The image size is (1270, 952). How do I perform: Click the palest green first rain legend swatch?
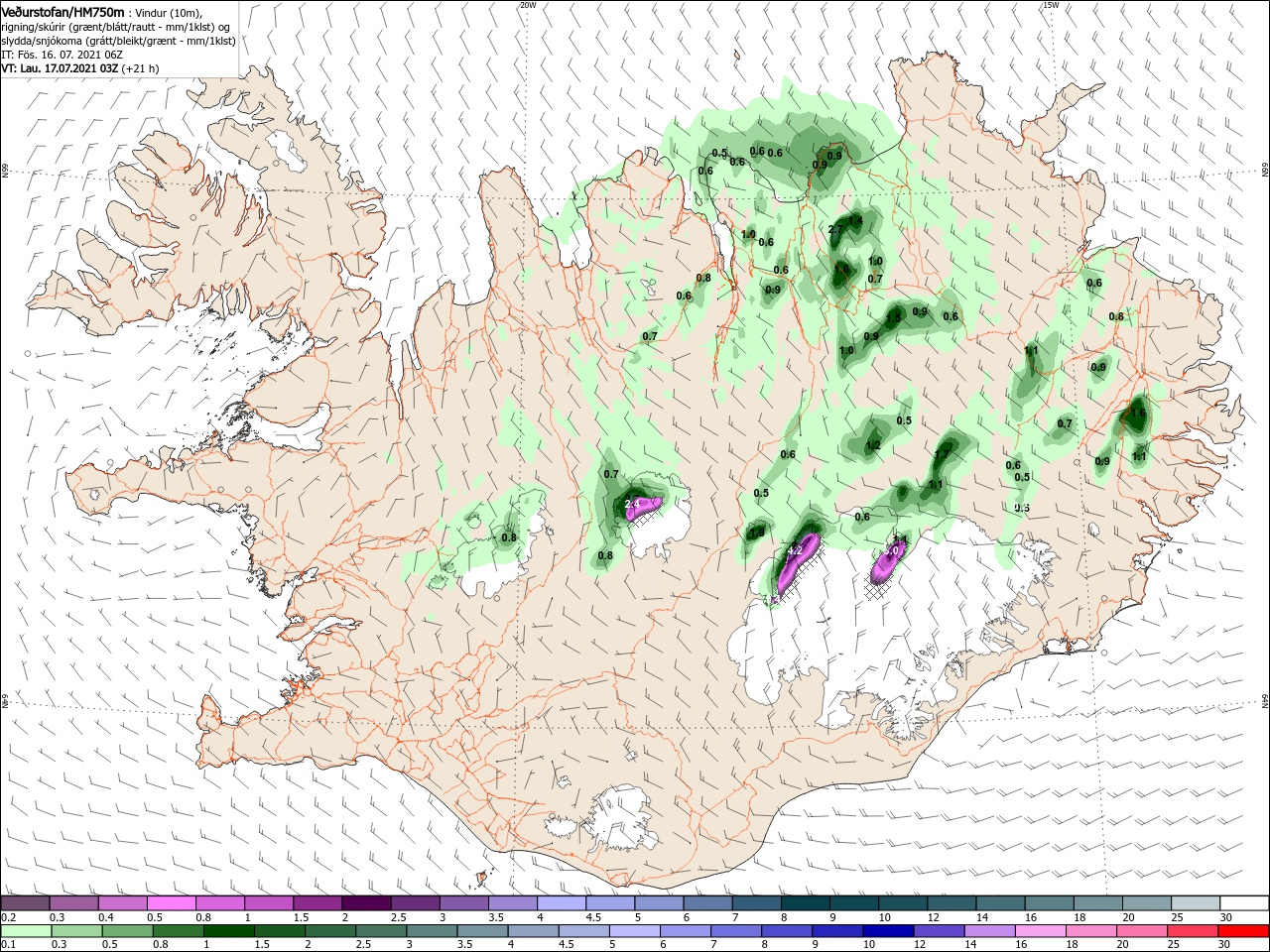[25, 931]
